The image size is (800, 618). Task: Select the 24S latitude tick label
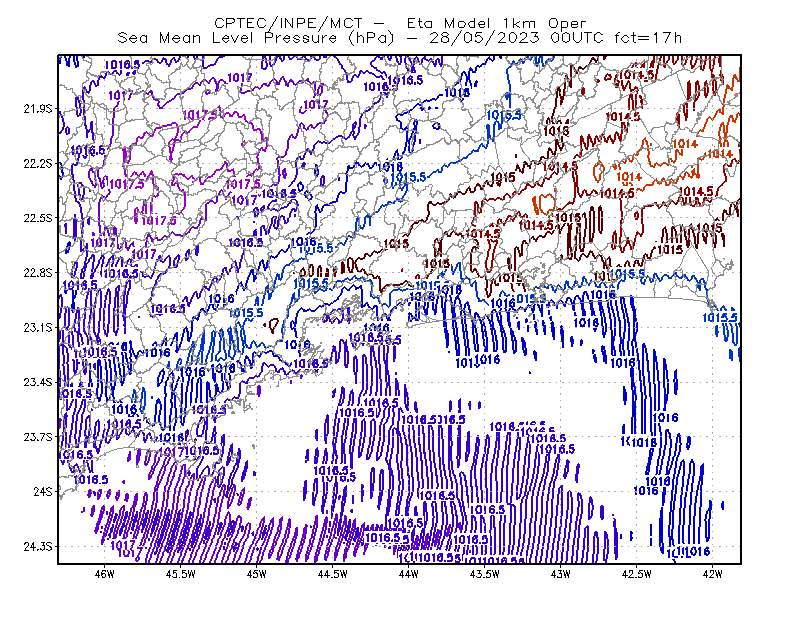coord(43,492)
